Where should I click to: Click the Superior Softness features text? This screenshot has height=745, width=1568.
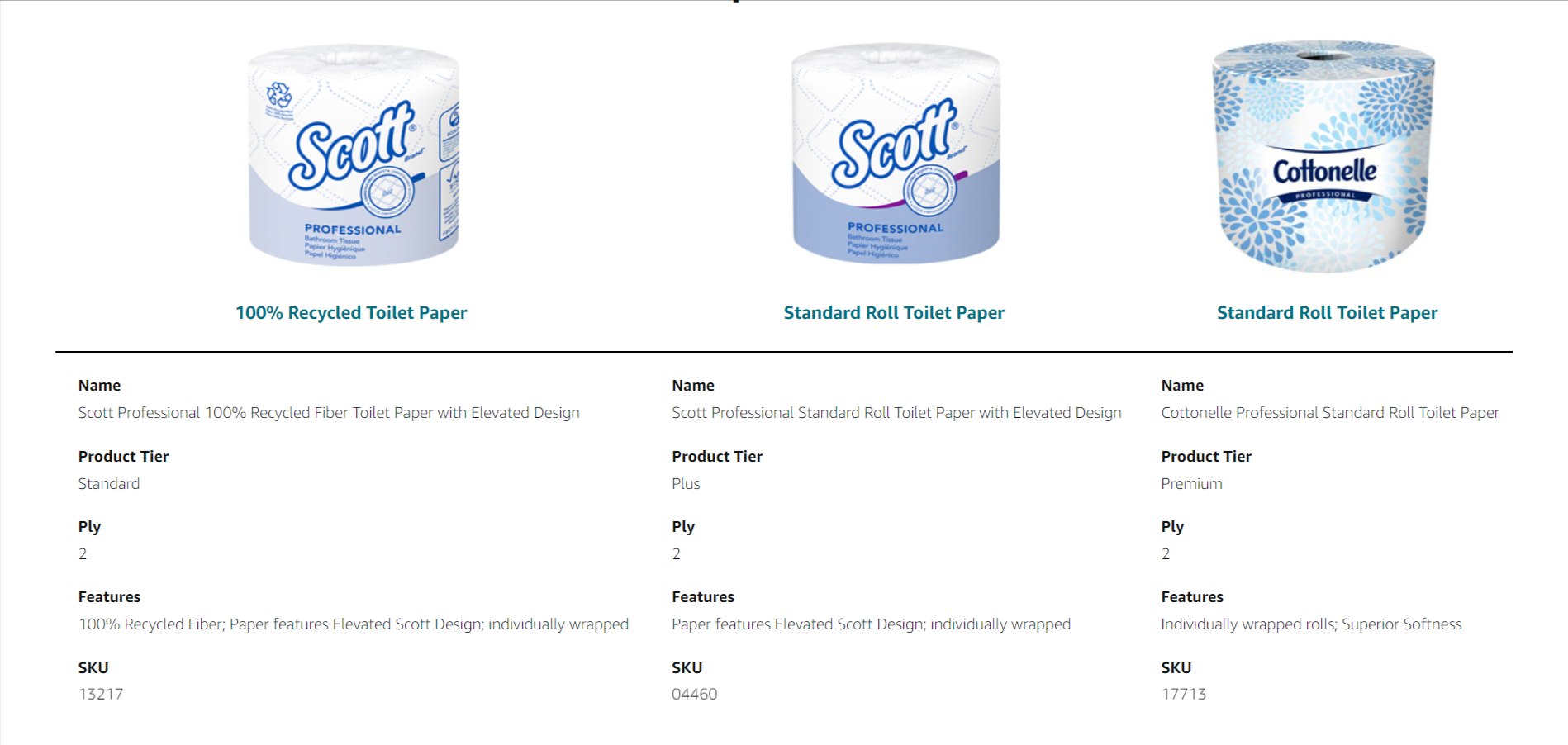tap(1401, 624)
